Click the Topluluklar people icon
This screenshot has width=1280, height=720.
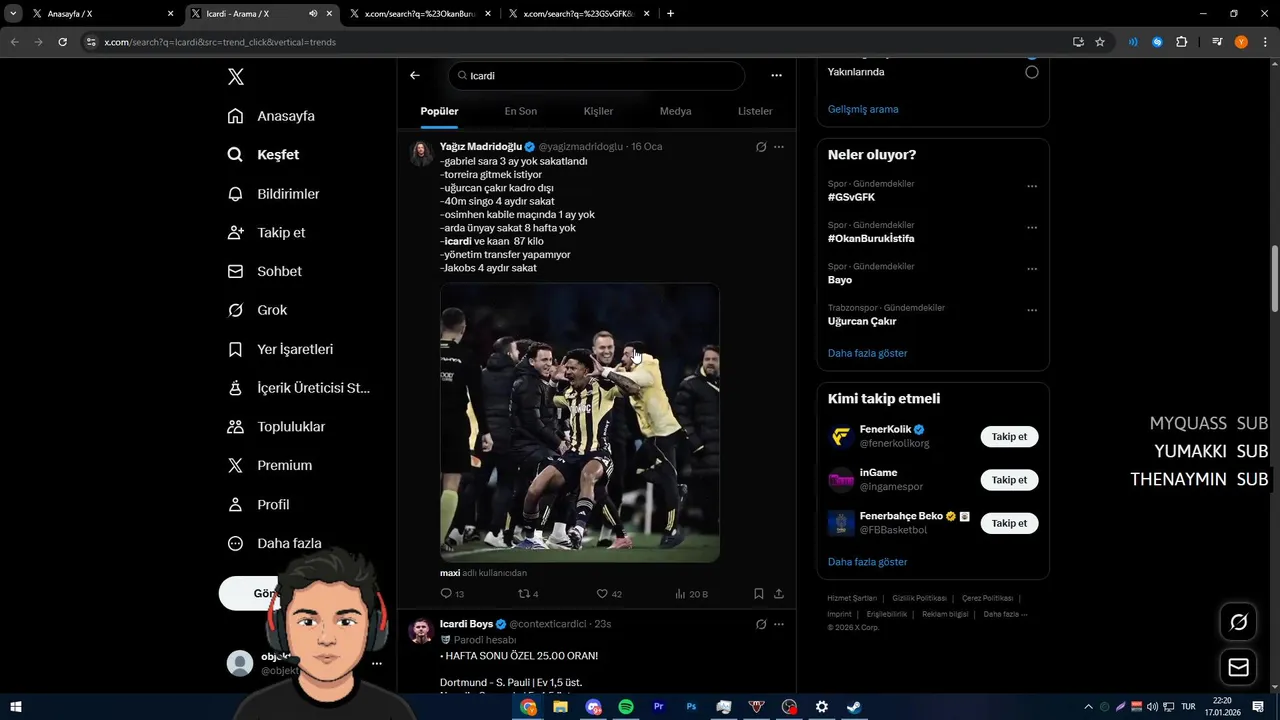point(235,426)
